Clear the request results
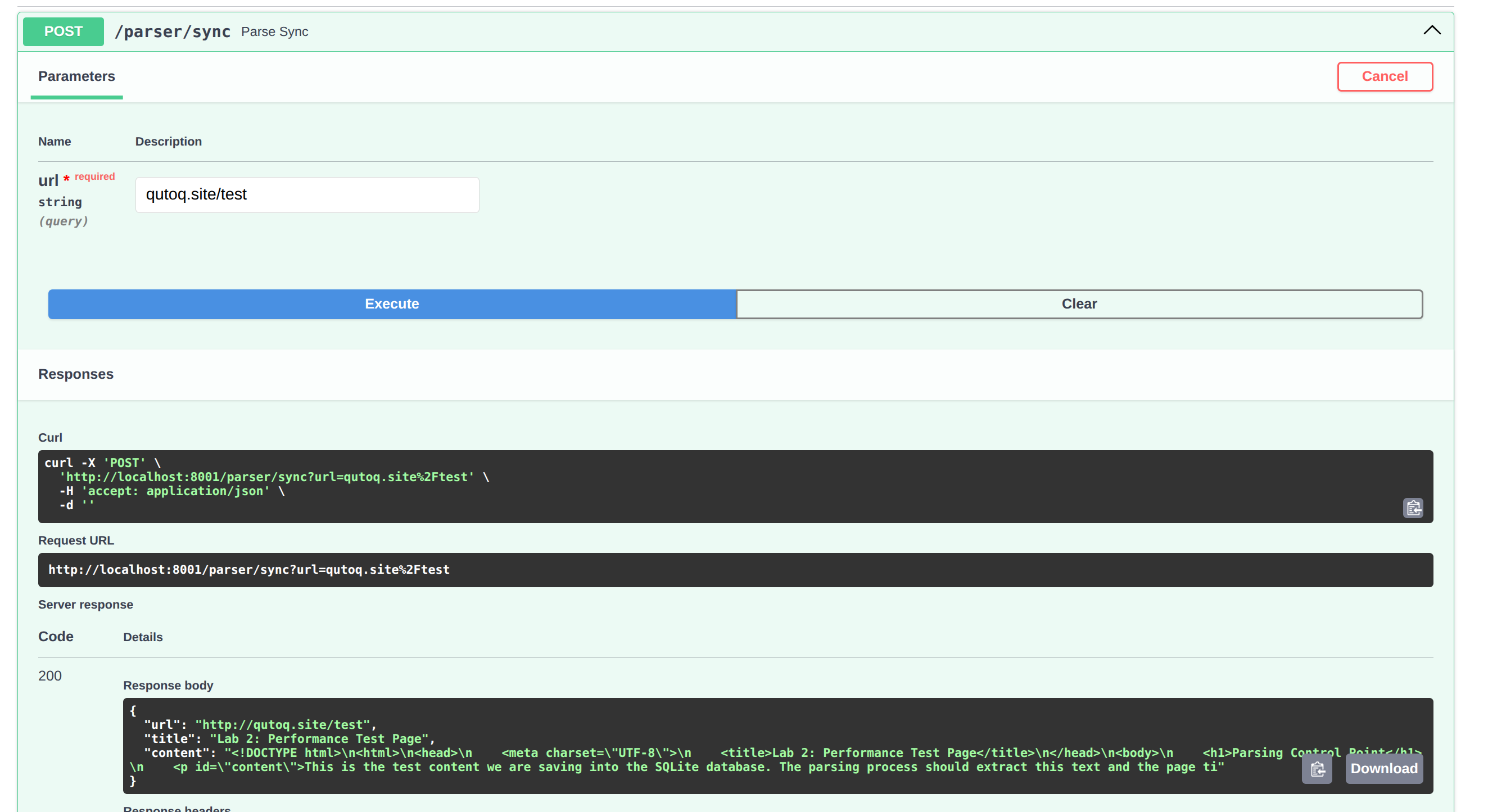 [x=1079, y=304]
